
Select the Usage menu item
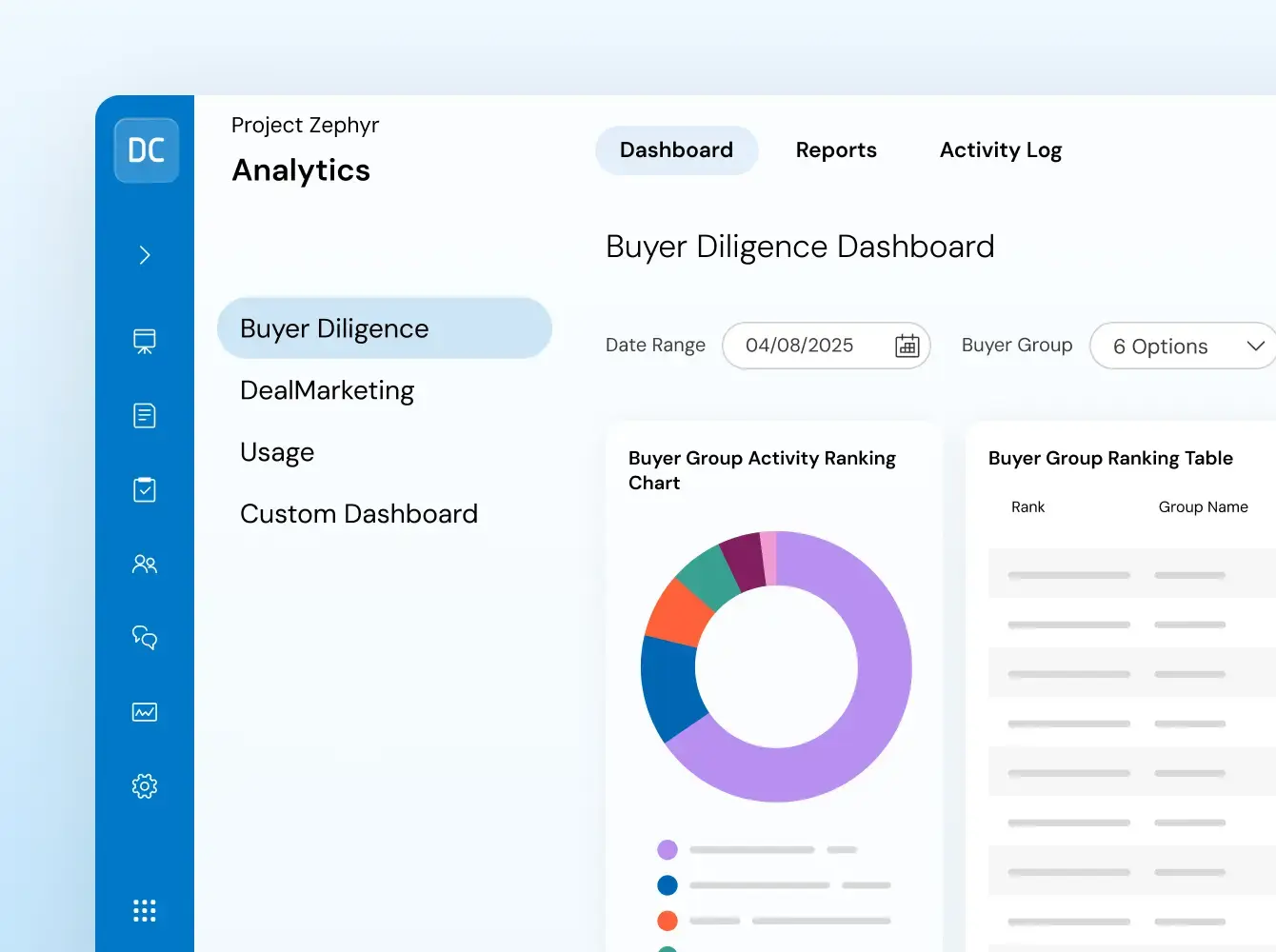pos(277,451)
